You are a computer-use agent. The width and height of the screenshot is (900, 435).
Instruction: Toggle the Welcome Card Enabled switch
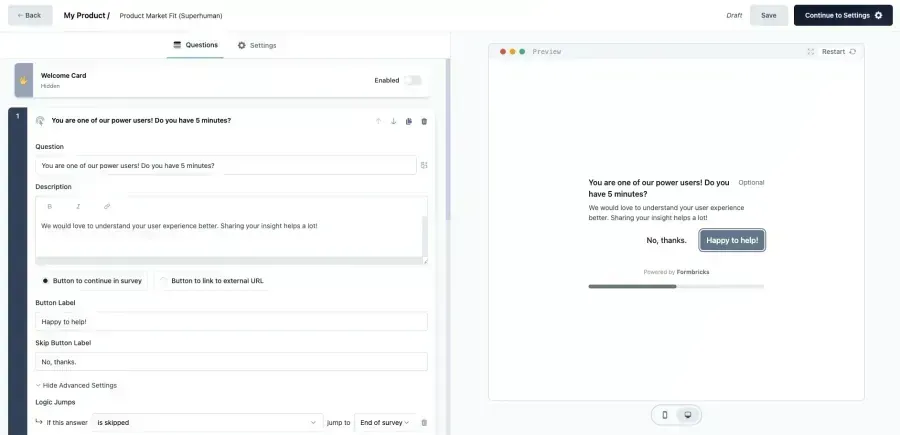coord(413,80)
